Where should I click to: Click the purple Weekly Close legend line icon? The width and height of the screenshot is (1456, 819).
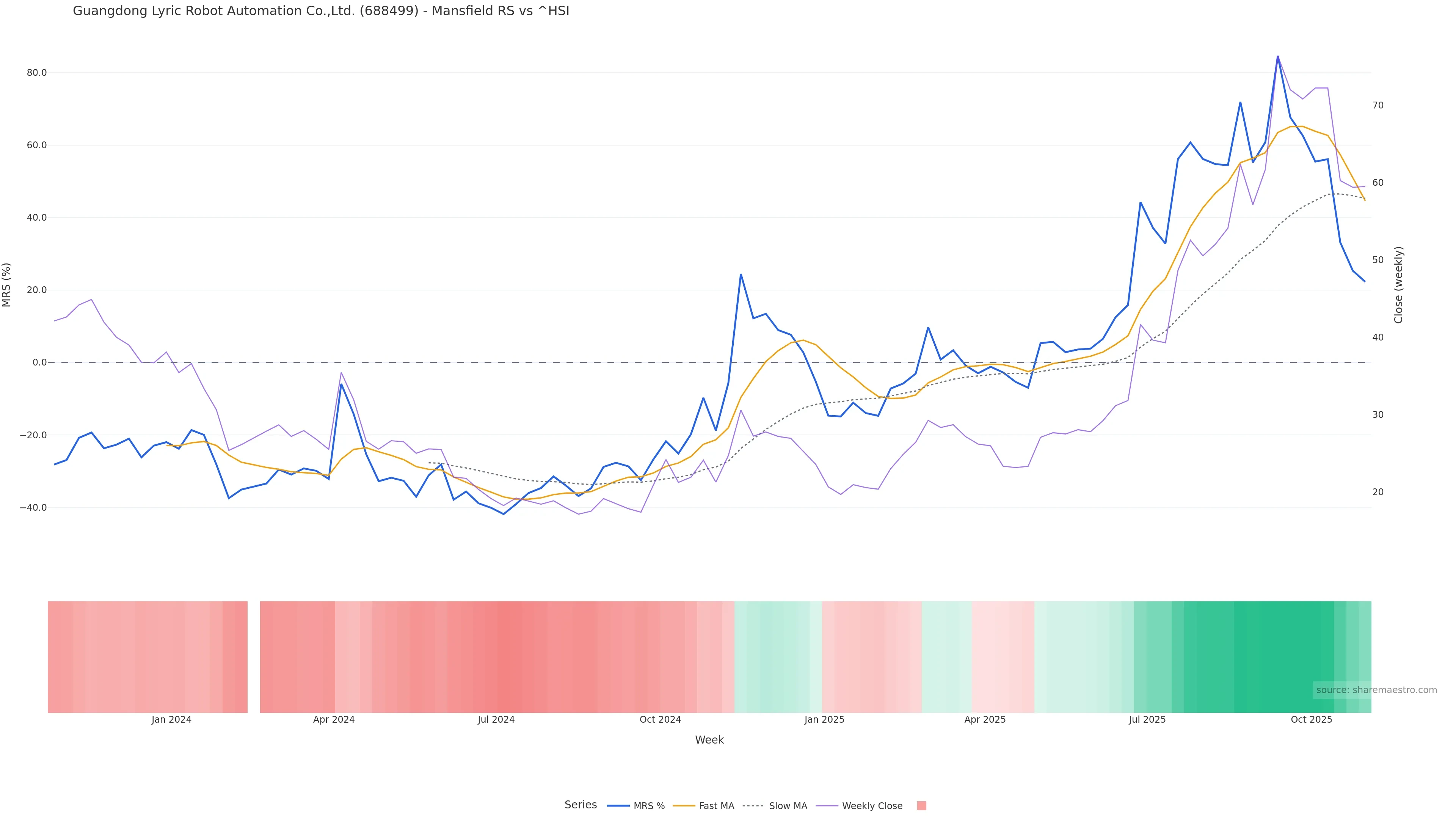tap(826, 806)
